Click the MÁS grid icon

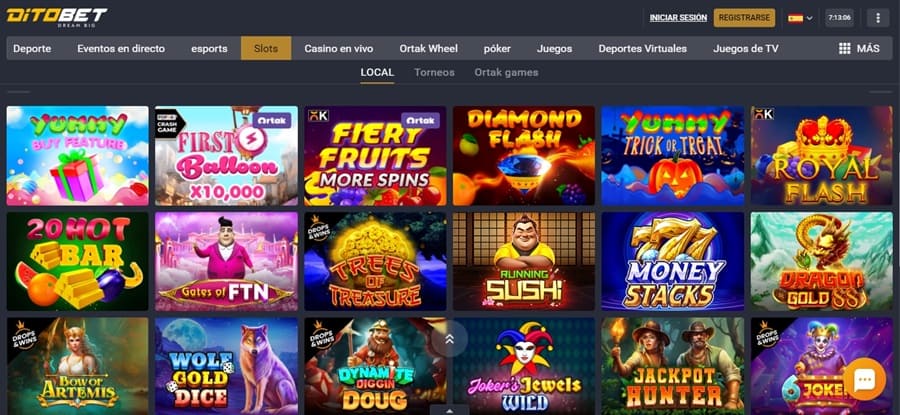tap(844, 49)
